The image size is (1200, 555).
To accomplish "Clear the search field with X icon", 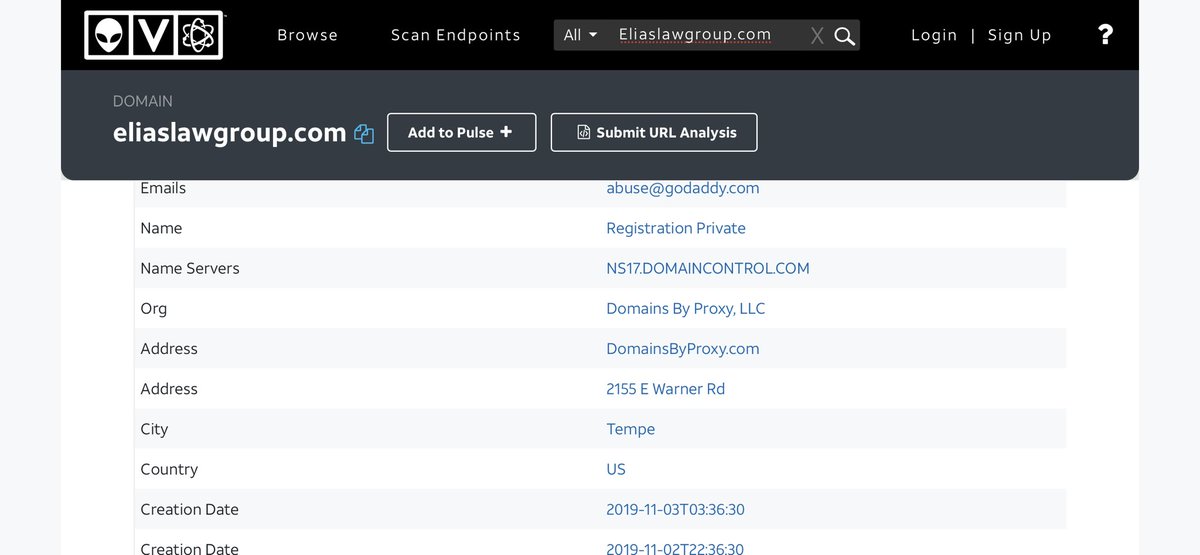I will click(x=817, y=36).
